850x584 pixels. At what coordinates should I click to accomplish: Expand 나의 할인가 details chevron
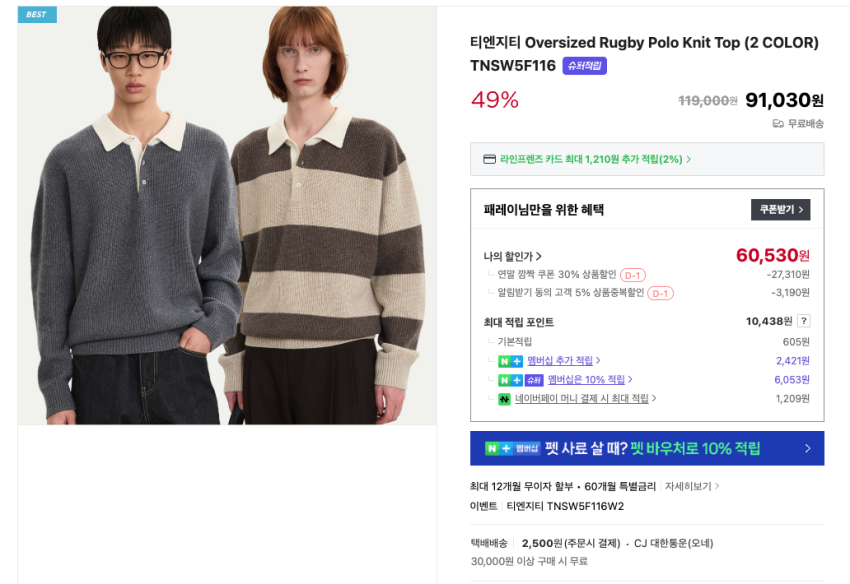[x=539, y=256]
